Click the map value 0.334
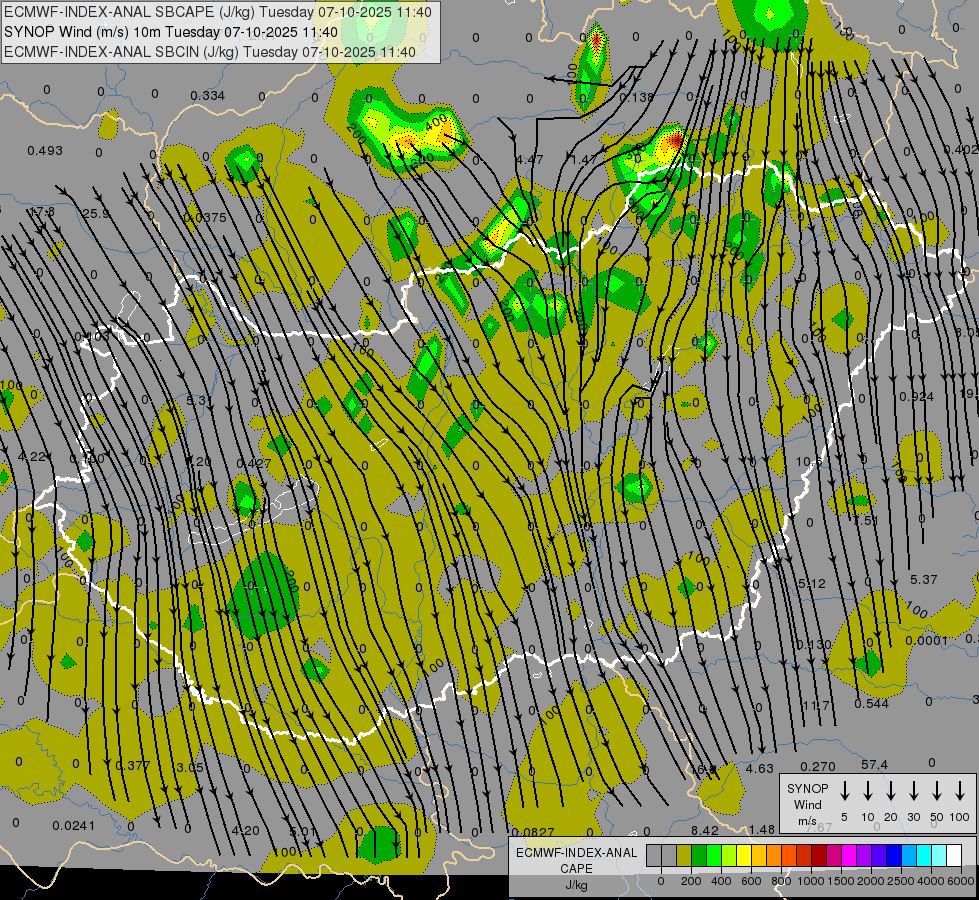Image resolution: width=979 pixels, height=900 pixels. [207, 96]
